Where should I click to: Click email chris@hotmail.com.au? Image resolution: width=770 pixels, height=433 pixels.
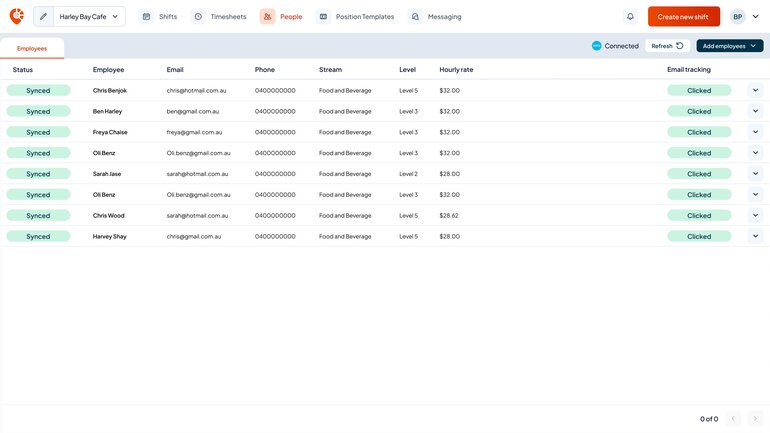[196, 90]
